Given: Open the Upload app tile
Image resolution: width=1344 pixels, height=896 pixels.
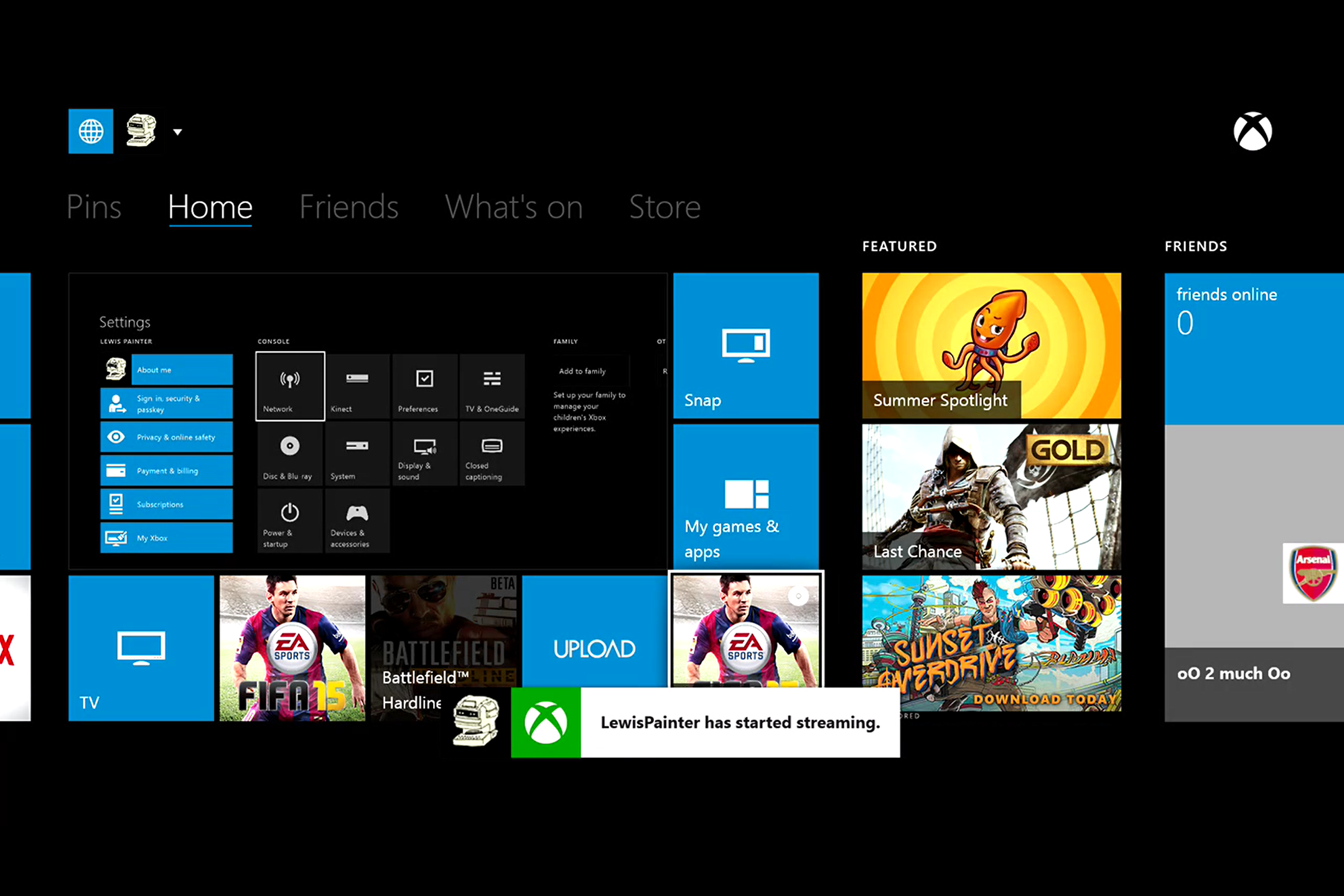Looking at the screenshot, I should point(595,631).
